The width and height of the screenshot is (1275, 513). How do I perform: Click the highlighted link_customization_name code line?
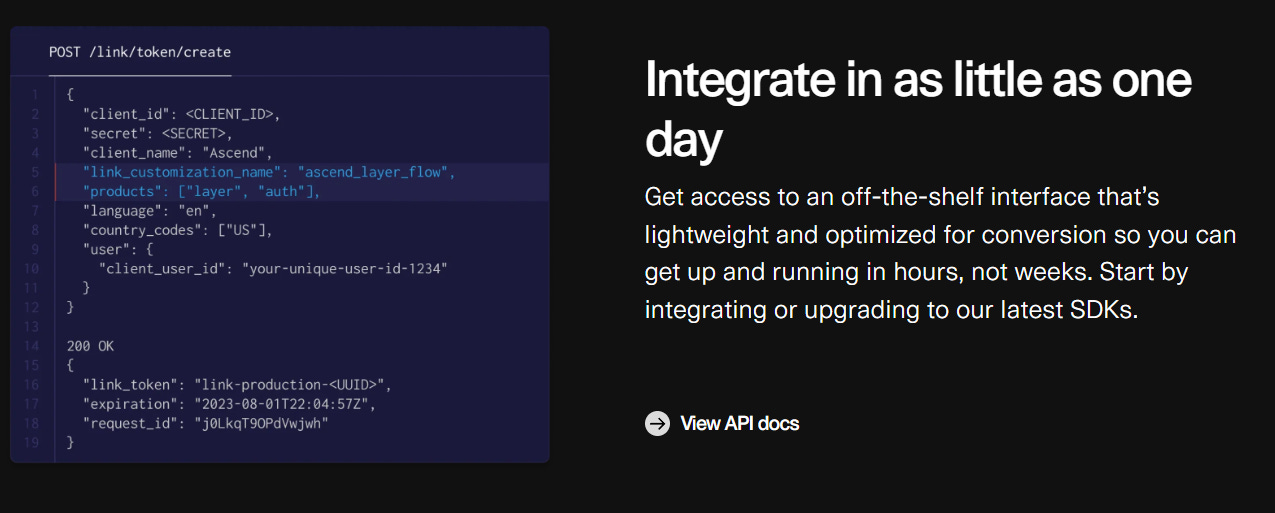click(270, 172)
